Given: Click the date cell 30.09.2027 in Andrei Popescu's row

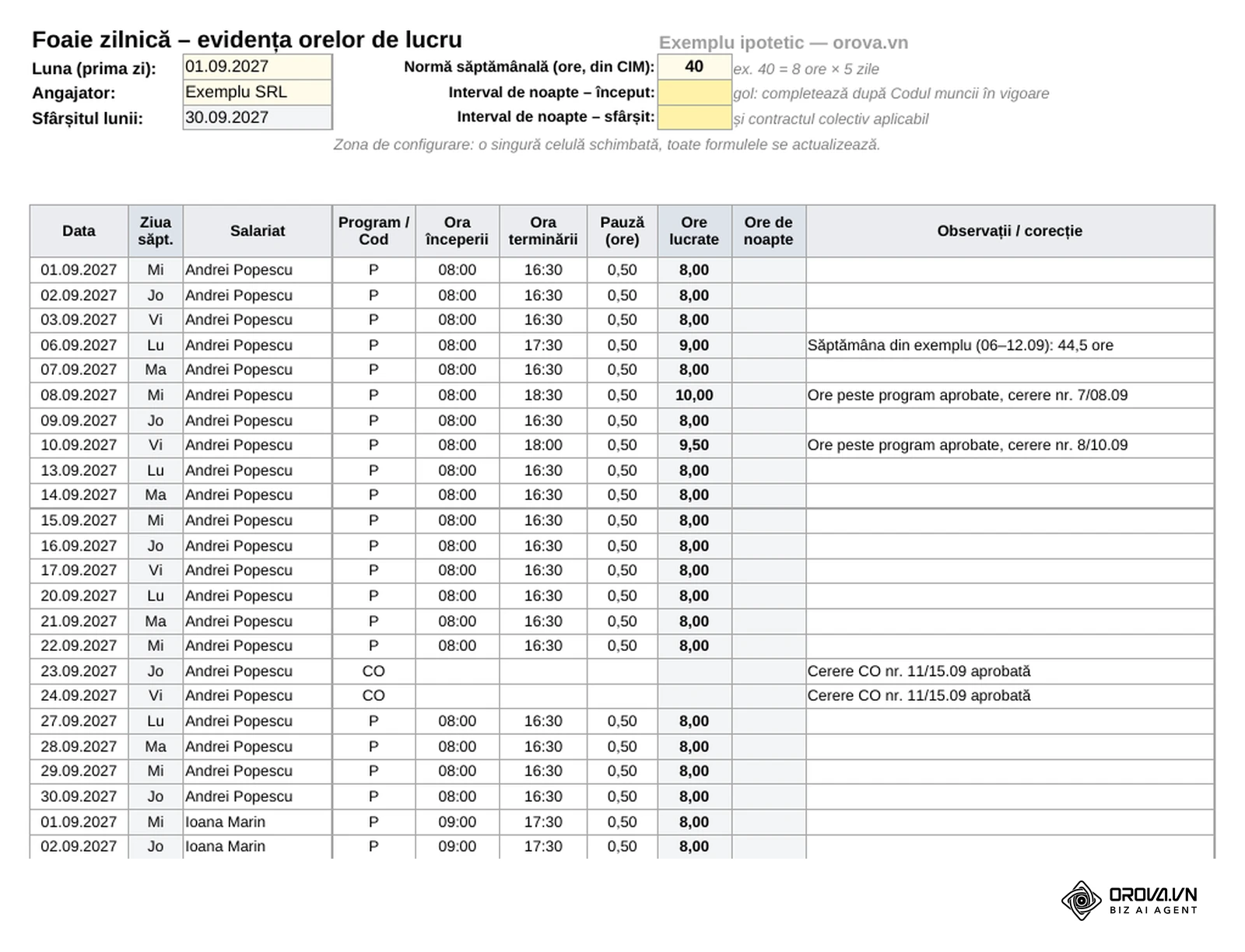Looking at the screenshot, I should (79, 796).
